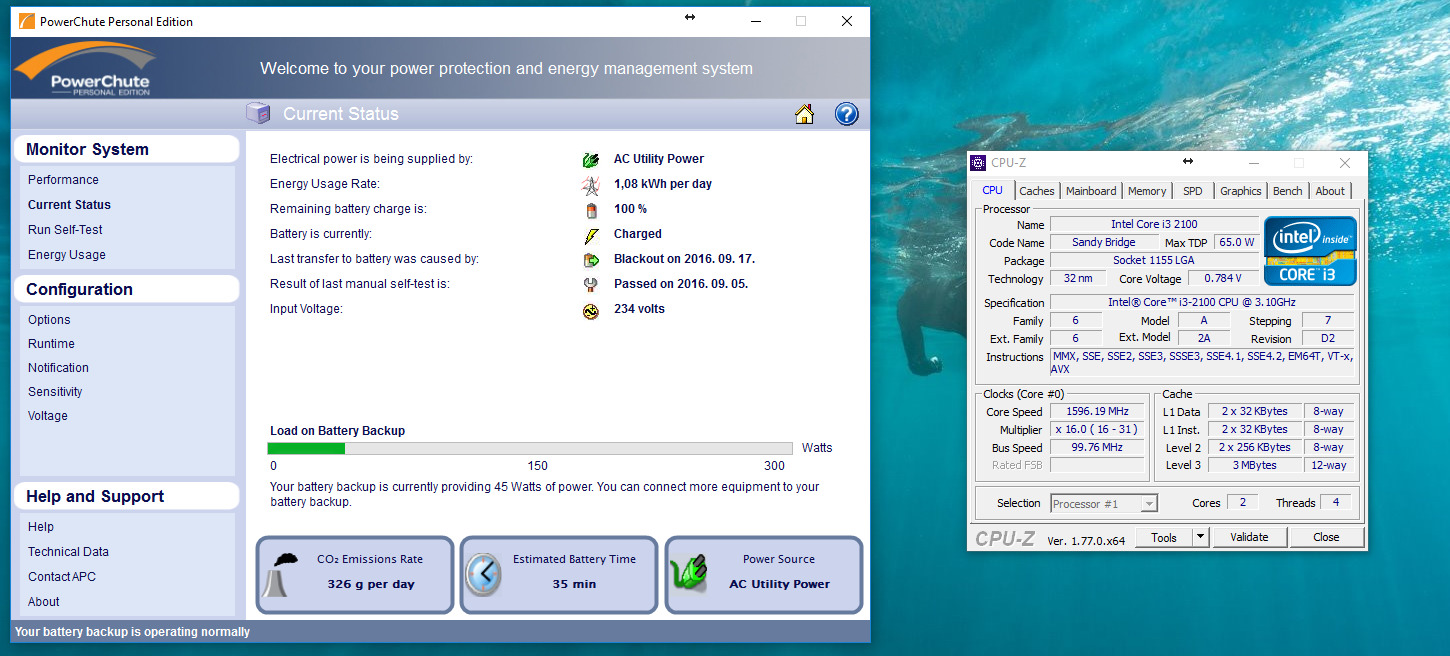Screen dimensions: 1450x656
Task: Click the 234 volts input voltage value
Action: (639, 309)
